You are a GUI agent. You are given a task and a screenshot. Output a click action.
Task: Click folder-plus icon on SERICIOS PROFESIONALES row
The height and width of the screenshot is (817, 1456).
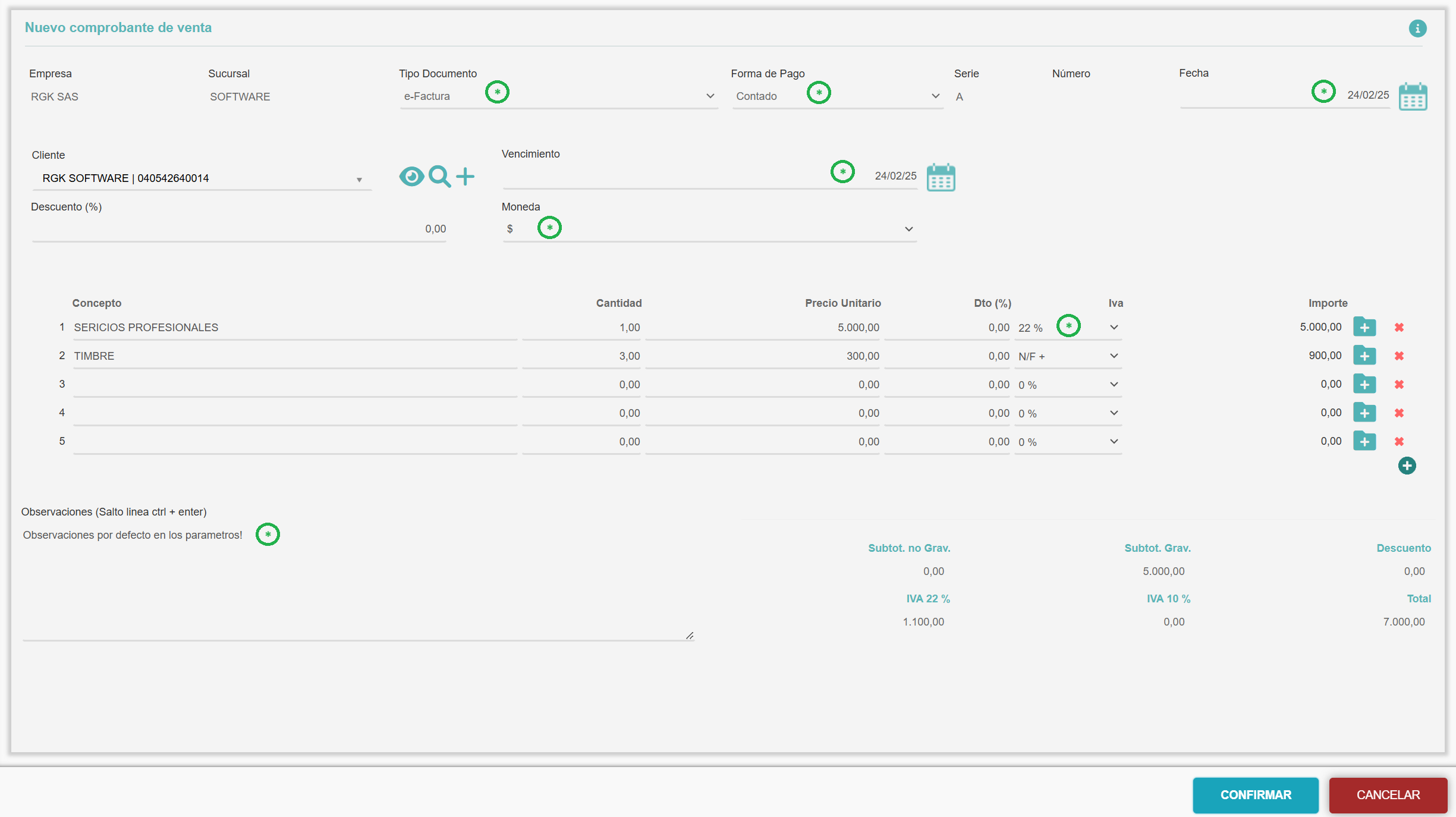1364,327
